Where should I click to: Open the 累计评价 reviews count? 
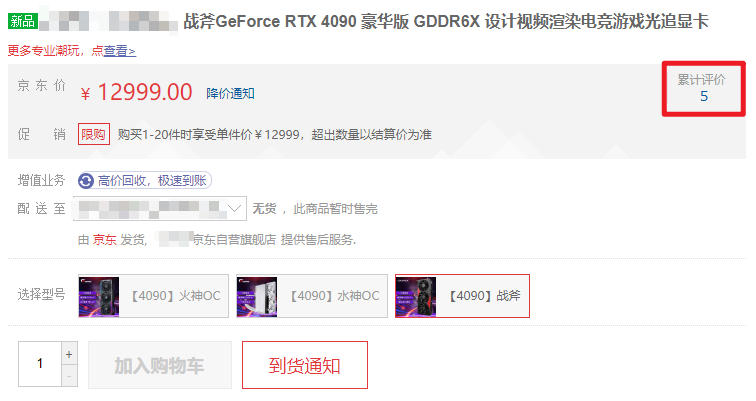point(703,88)
